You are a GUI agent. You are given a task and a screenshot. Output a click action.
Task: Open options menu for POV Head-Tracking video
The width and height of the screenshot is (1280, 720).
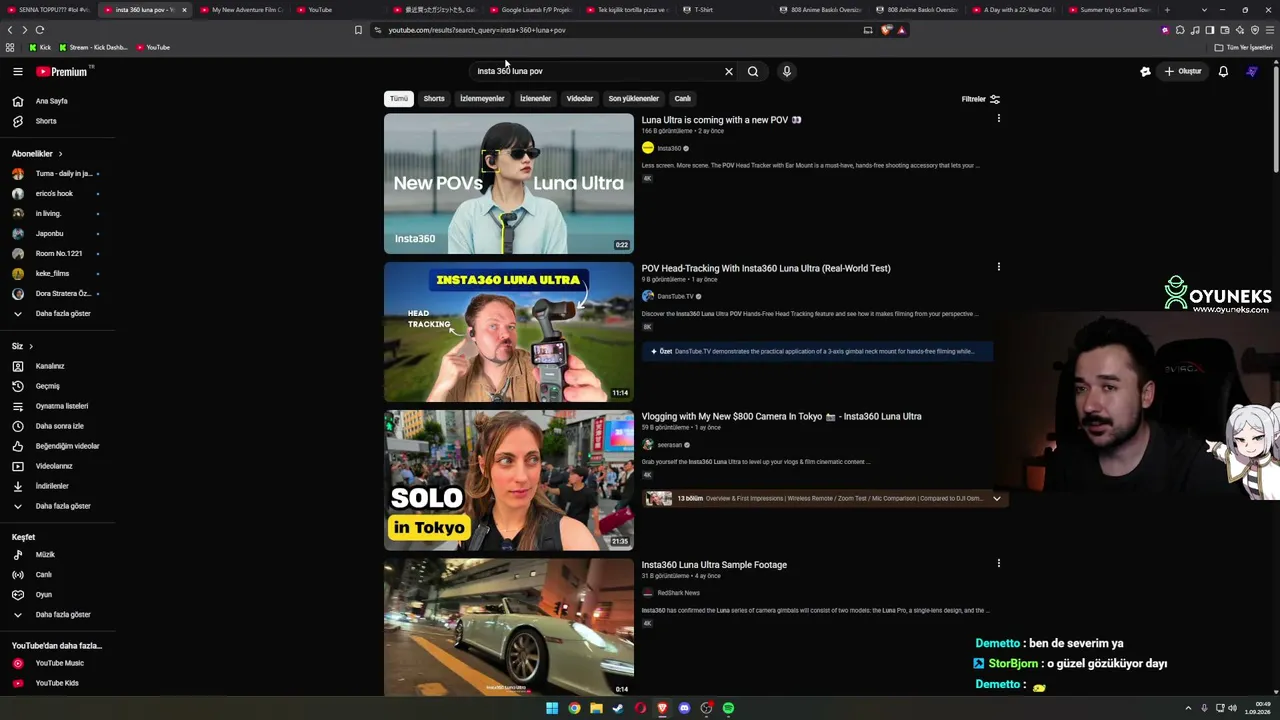(998, 267)
